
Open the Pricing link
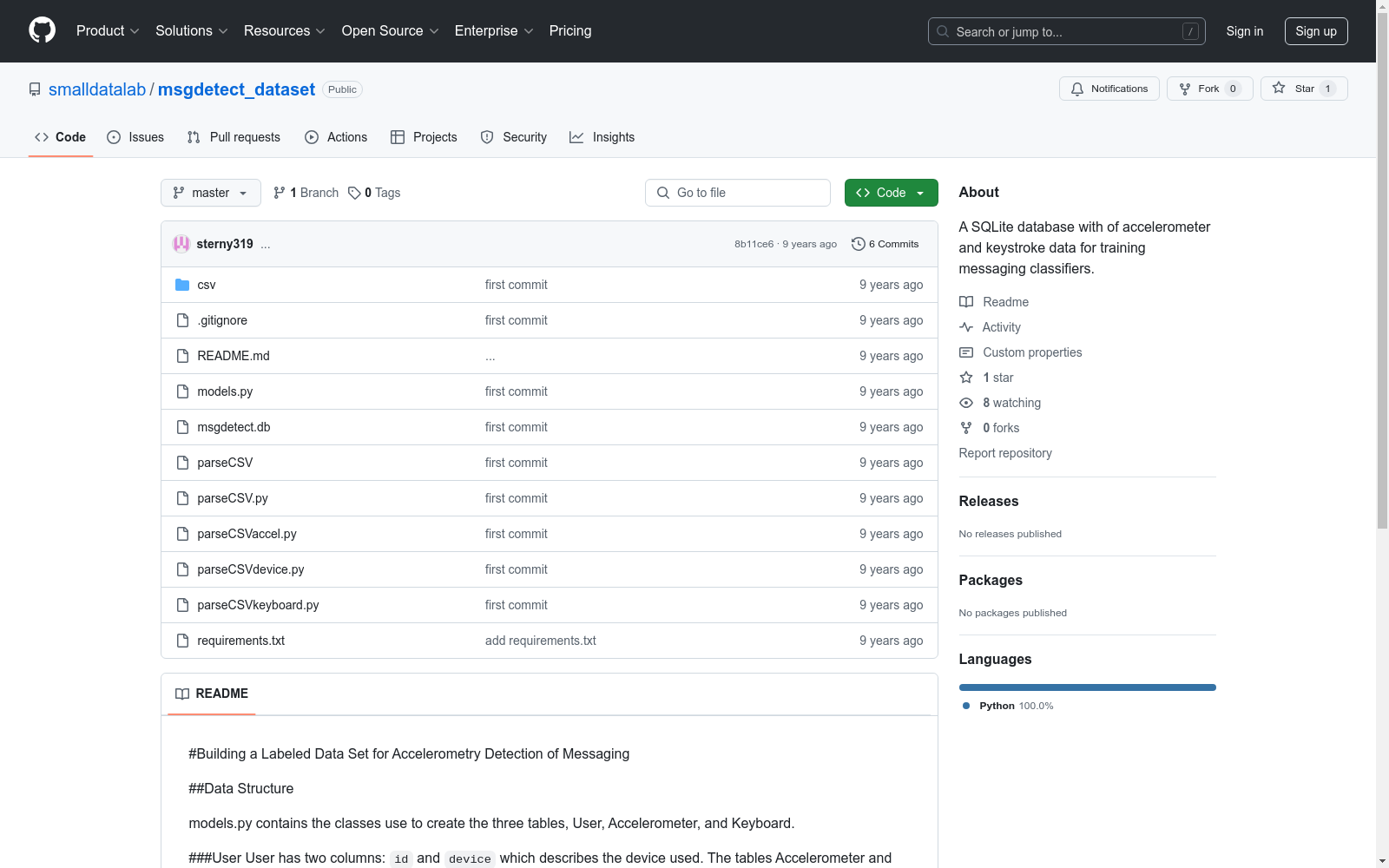570,31
